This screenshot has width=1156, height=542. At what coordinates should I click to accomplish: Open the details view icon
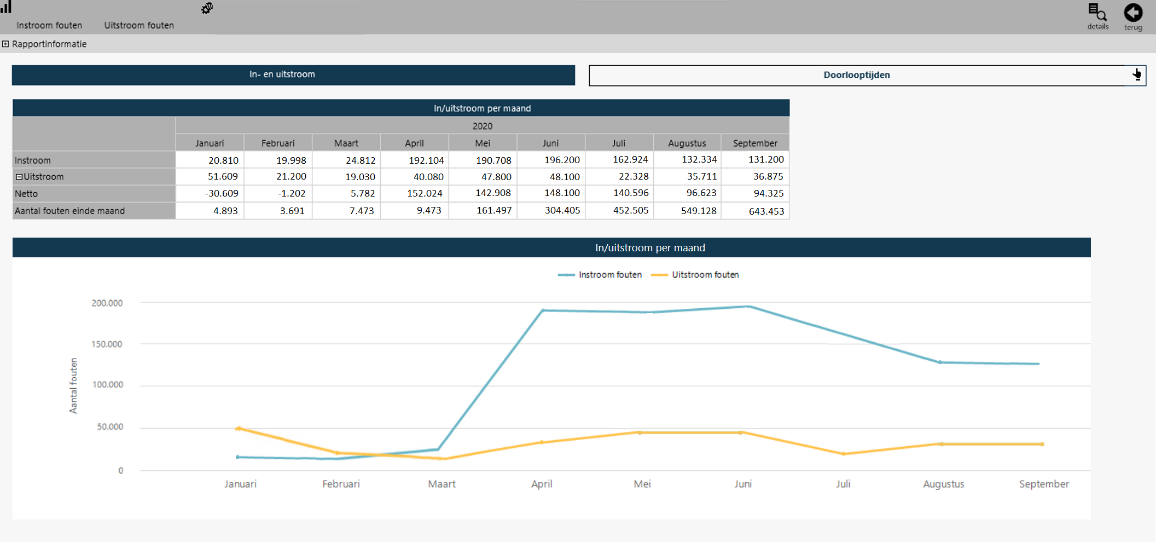1097,12
